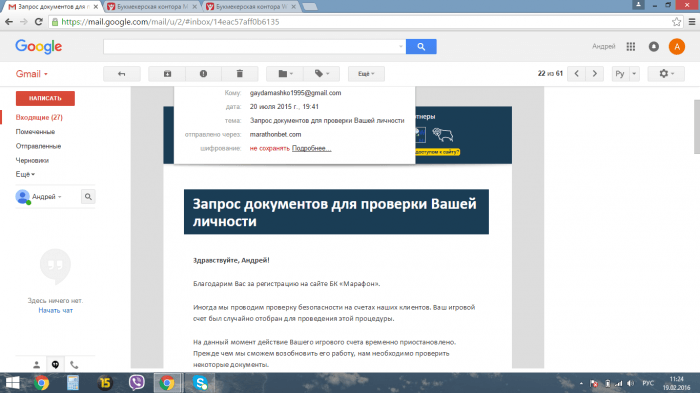This screenshot has width=700, height=393.
Task: Open Skype from the taskbar
Action: pyautogui.click(x=200, y=383)
